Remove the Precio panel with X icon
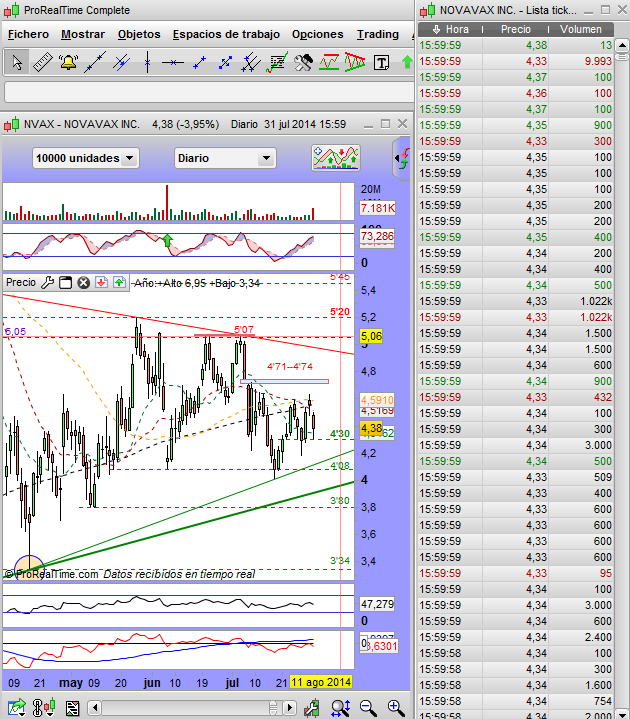630x719 pixels. coord(83,282)
